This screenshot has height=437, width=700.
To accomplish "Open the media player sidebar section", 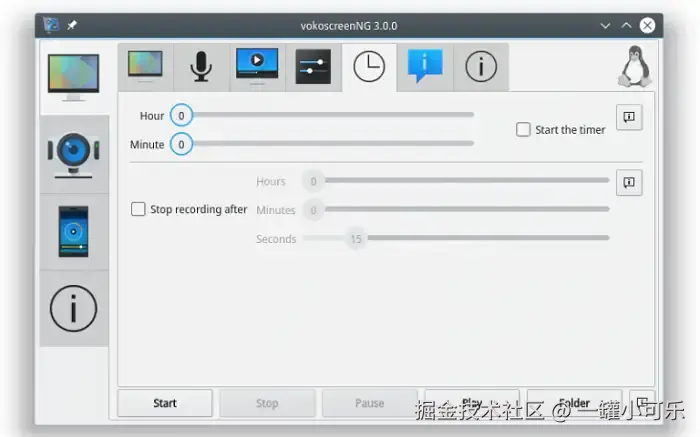I will click(x=74, y=232).
